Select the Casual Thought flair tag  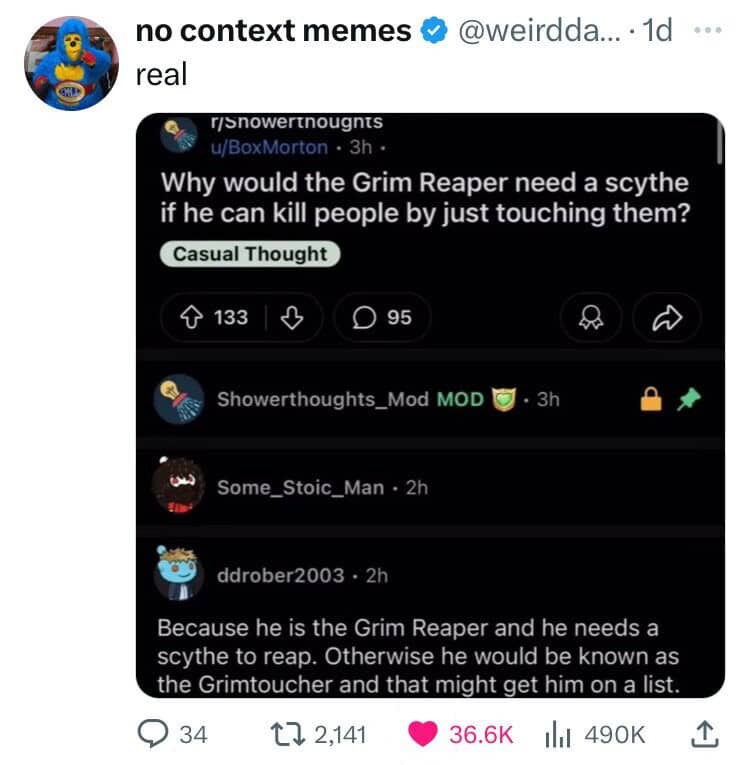click(x=250, y=254)
